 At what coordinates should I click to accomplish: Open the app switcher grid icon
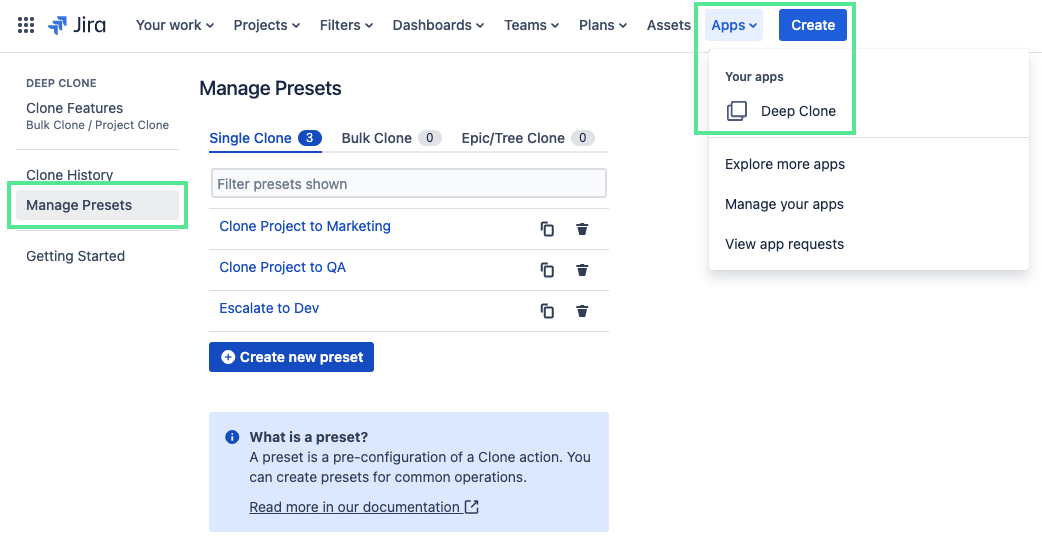[x=26, y=25]
